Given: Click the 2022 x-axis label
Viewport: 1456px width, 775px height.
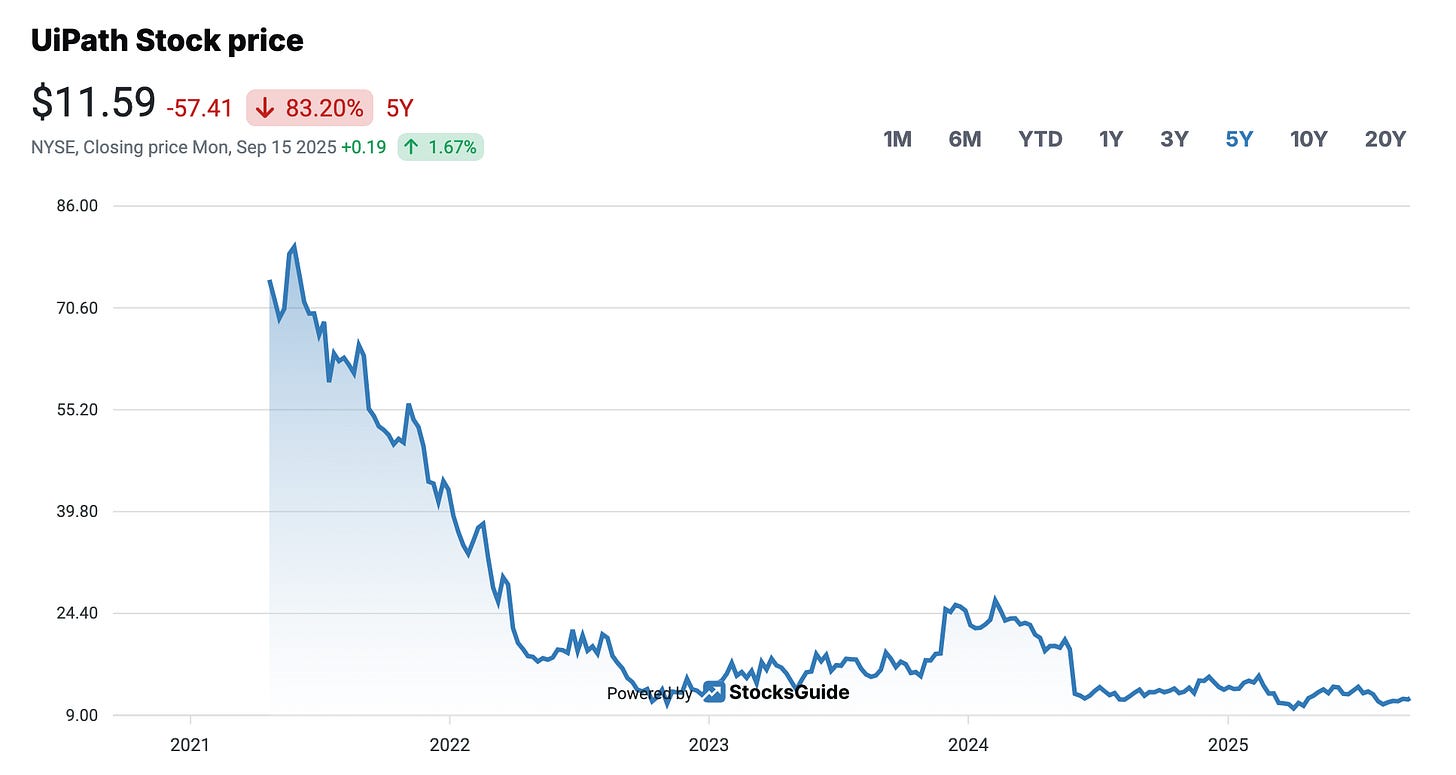Looking at the screenshot, I should pos(450,745).
